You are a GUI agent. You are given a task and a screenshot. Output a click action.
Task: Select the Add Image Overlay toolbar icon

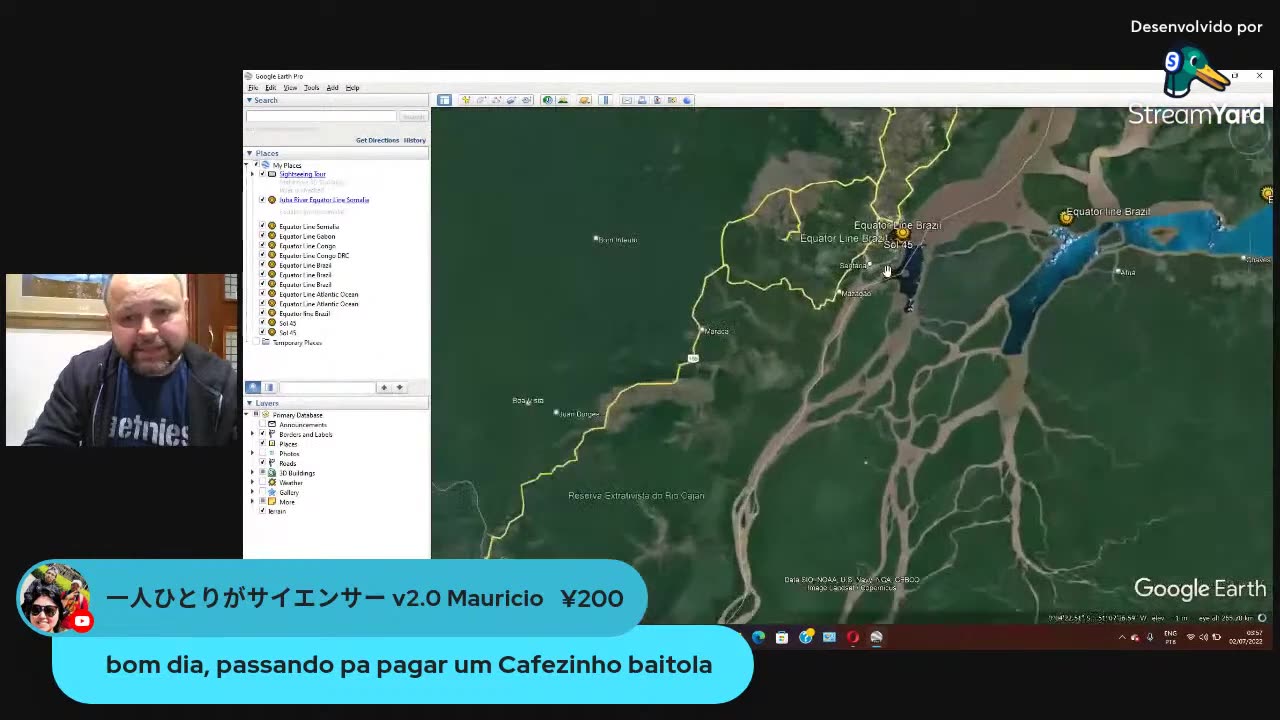coord(511,100)
